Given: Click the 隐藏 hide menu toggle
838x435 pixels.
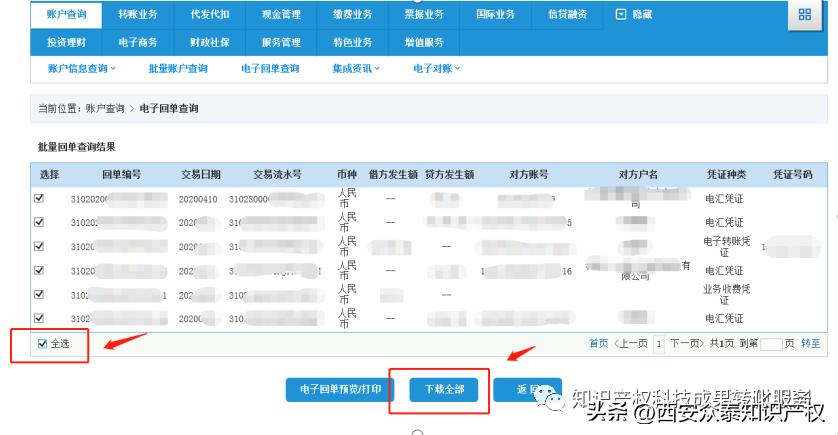Looking at the screenshot, I should click(x=634, y=14).
